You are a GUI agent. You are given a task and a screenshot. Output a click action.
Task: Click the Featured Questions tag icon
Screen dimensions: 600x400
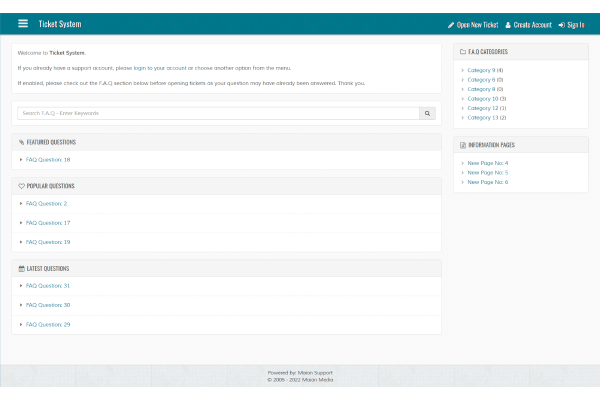(x=21, y=142)
